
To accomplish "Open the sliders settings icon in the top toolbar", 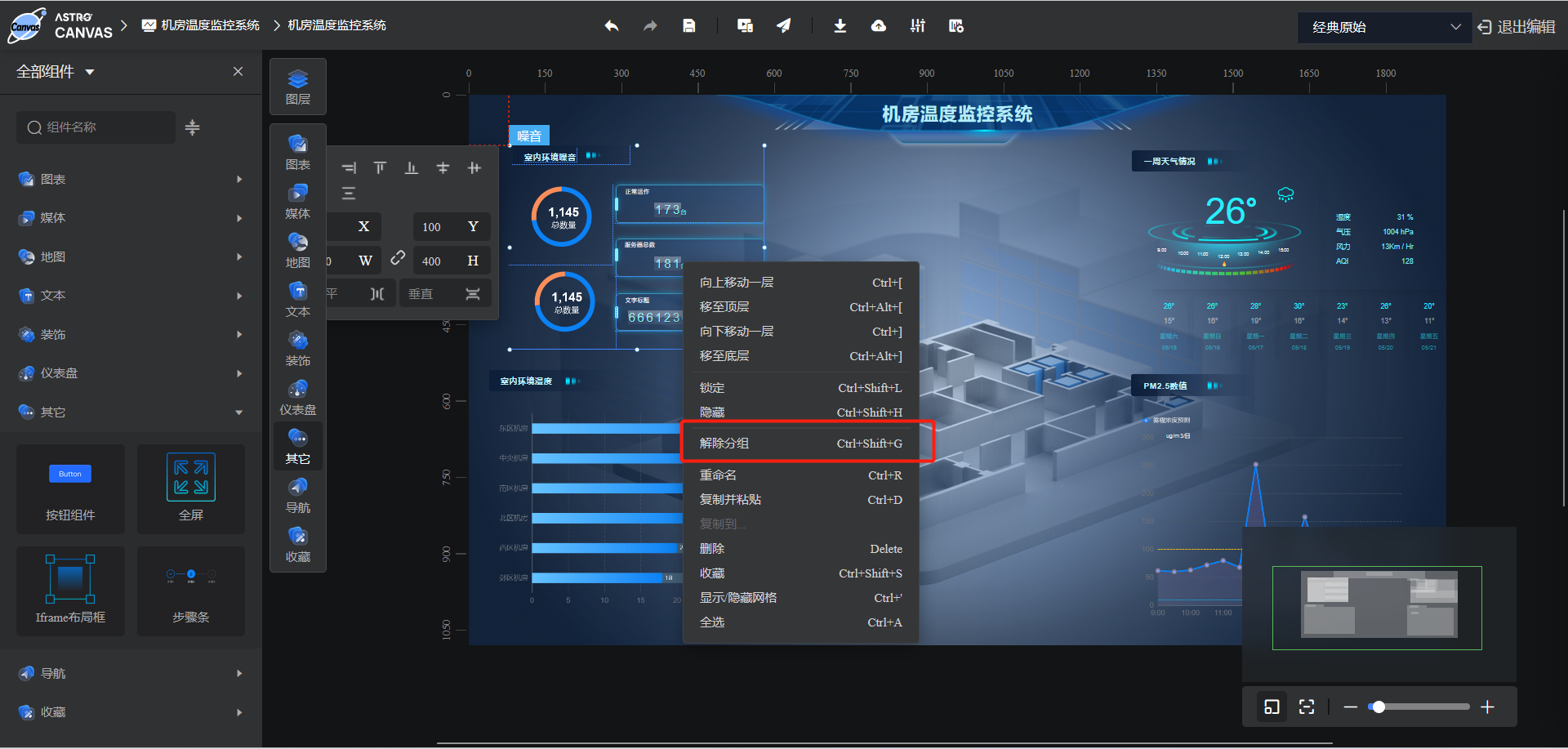I will pos(918,26).
